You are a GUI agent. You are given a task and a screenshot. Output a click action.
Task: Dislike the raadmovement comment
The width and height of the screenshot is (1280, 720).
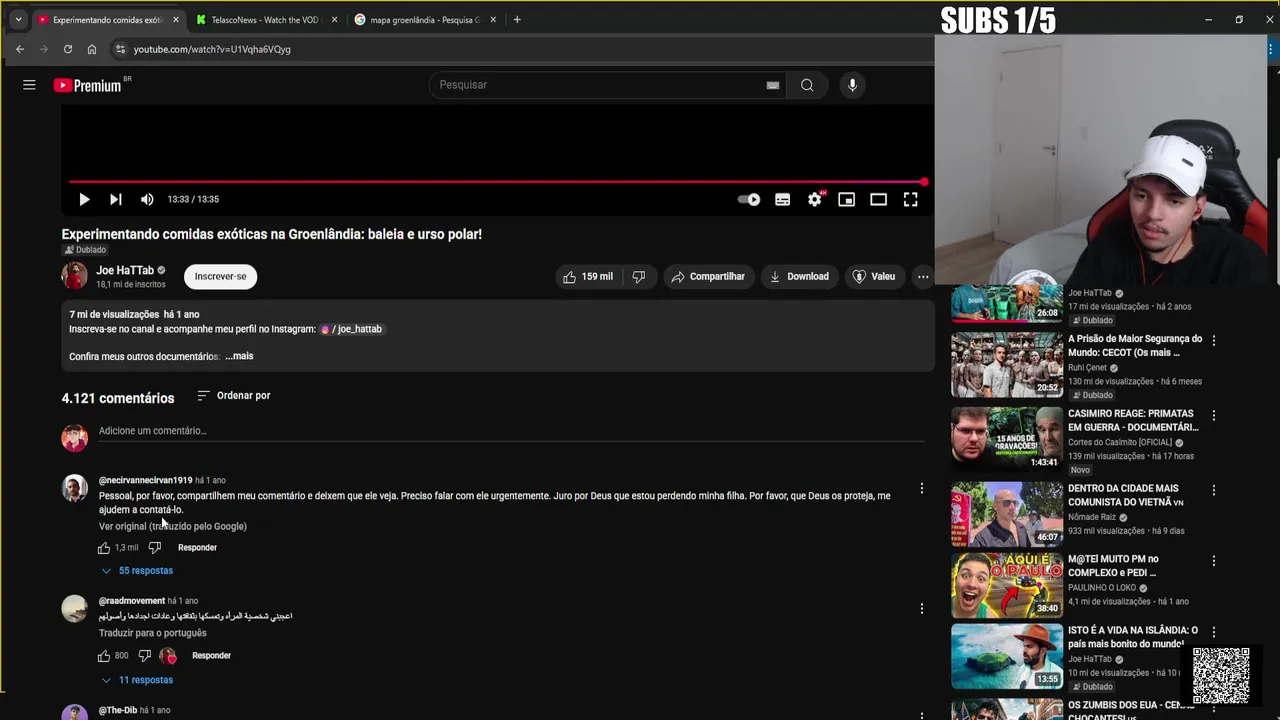coord(145,656)
